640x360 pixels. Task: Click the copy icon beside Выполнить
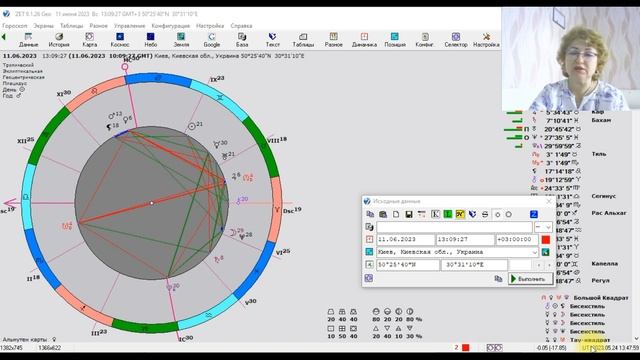point(498,279)
